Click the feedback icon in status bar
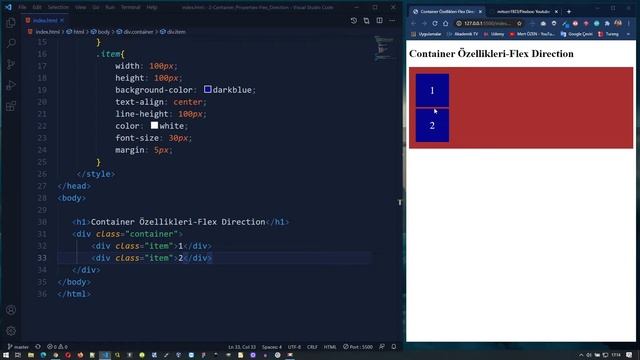Image resolution: width=640 pixels, height=360 pixels. coord(382,347)
